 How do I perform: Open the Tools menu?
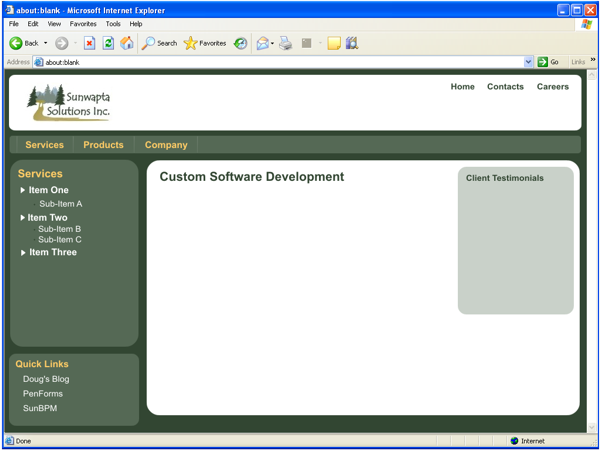coord(113,23)
